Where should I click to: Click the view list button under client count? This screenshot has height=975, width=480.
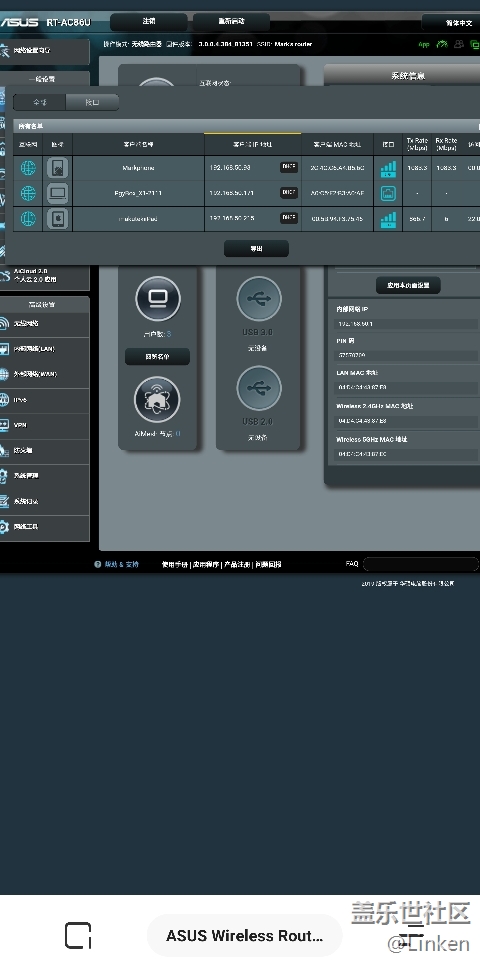tap(157, 357)
